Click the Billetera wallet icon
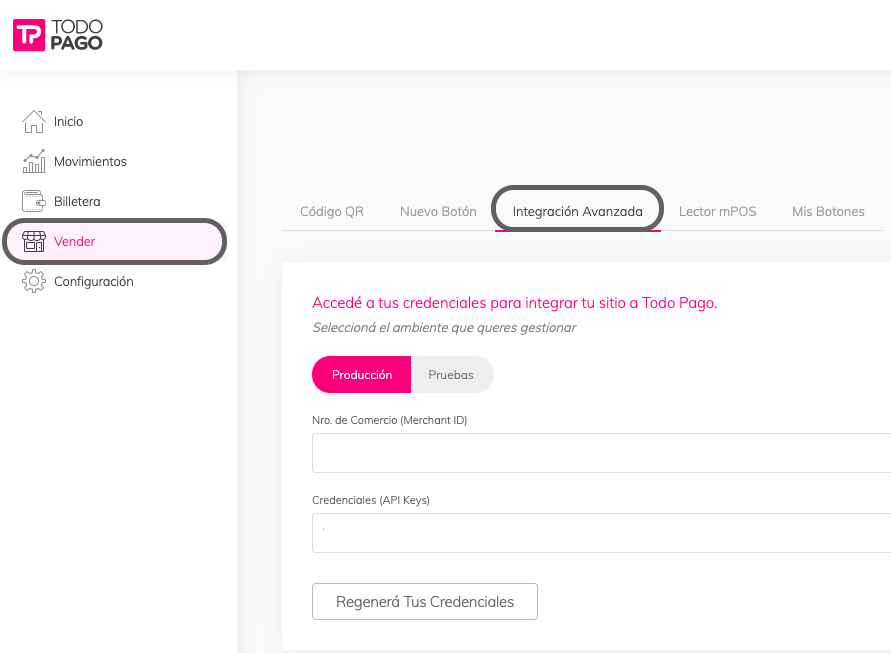 pos(34,201)
